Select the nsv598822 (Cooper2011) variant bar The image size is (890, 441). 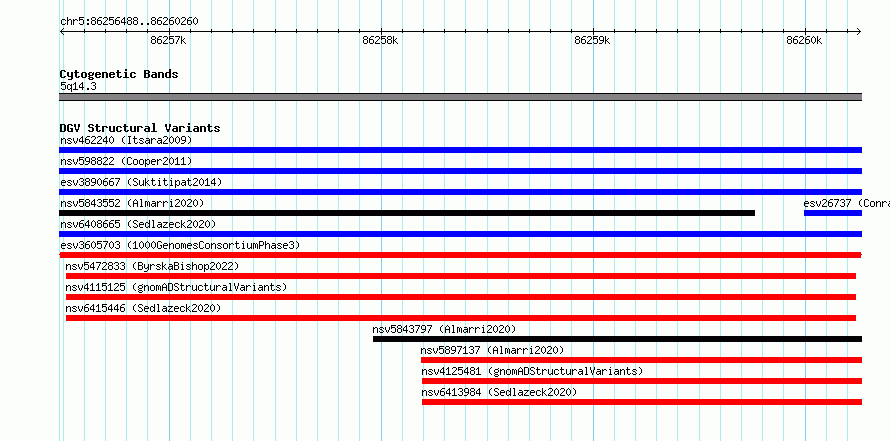pos(460,171)
